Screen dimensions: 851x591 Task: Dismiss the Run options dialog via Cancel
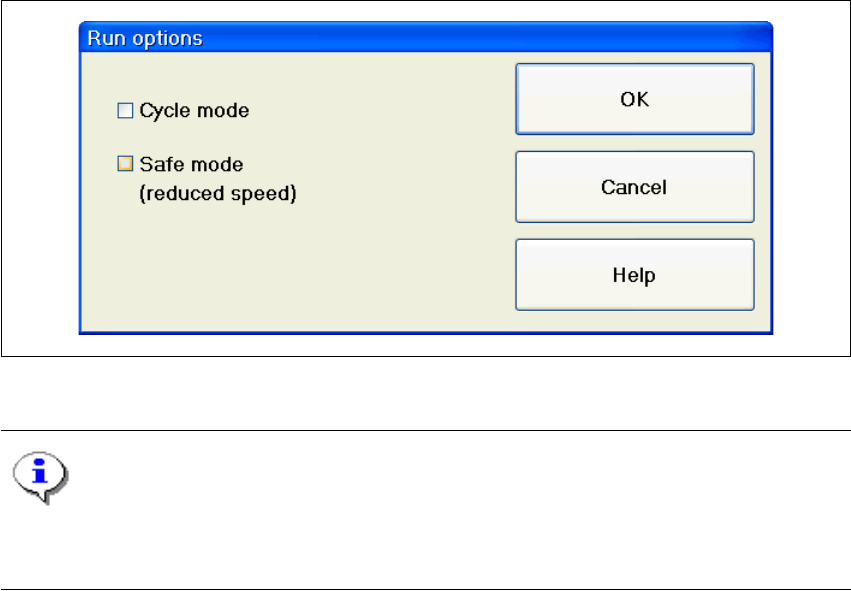pyautogui.click(x=634, y=187)
